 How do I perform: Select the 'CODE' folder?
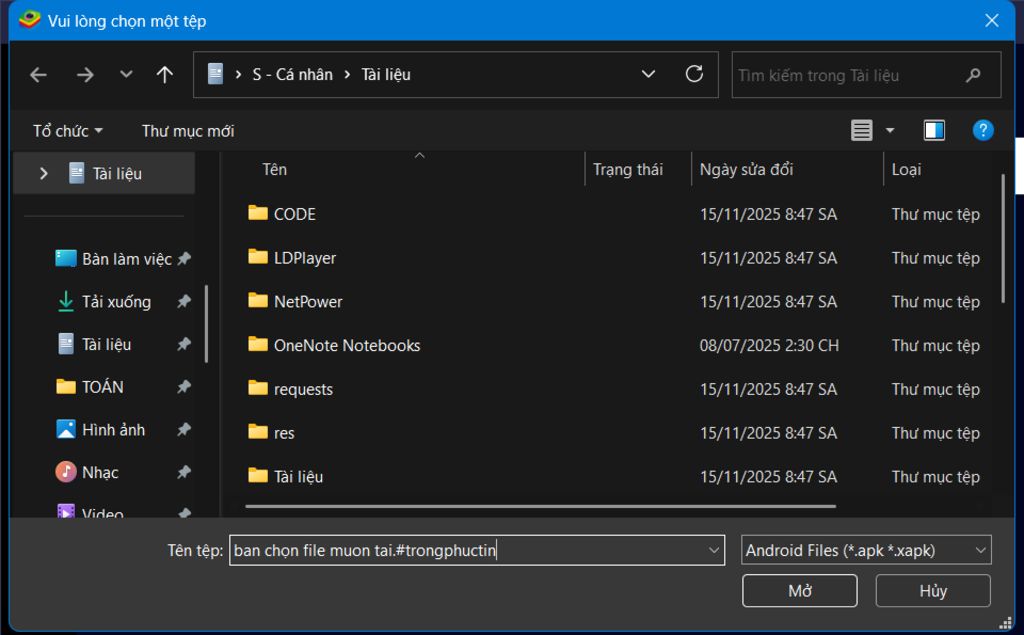pyautogui.click(x=295, y=214)
